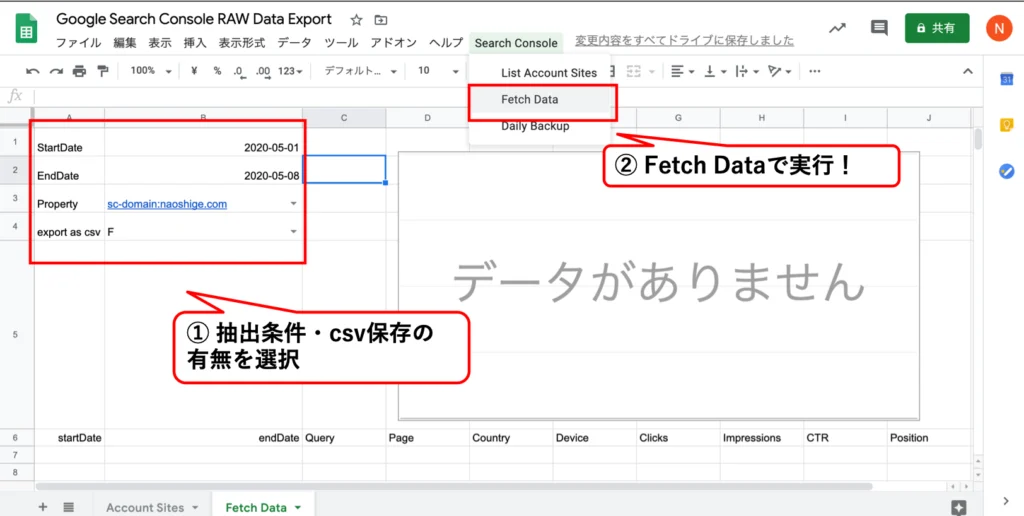
Task: Click the more toolbar options ellipsis
Action: pos(814,71)
